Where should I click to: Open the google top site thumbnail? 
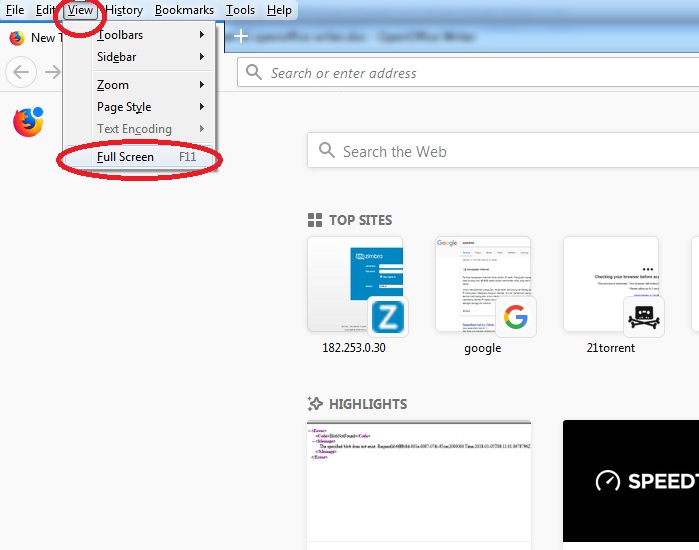[483, 284]
